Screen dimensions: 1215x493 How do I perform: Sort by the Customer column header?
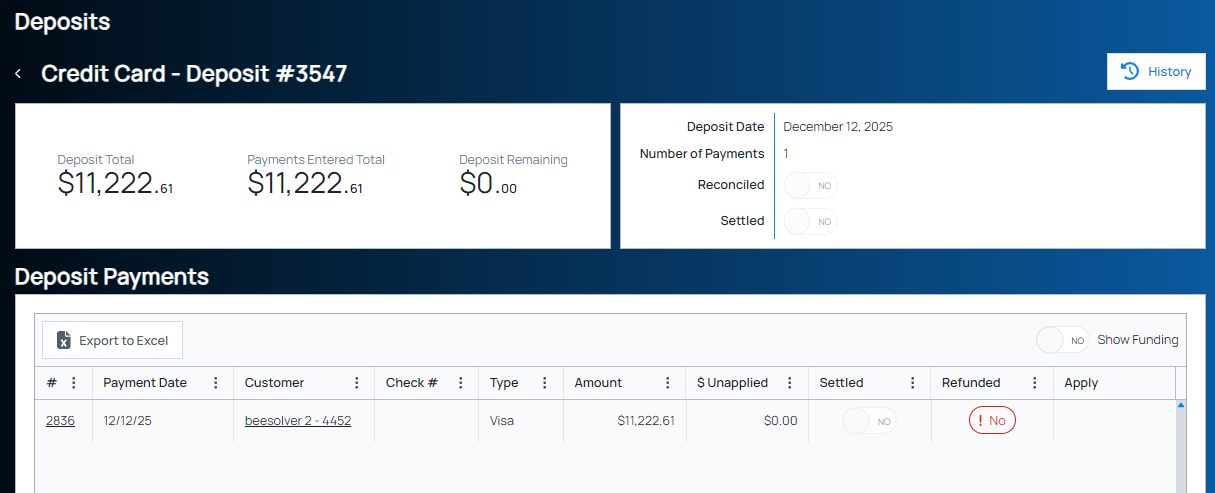click(274, 383)
